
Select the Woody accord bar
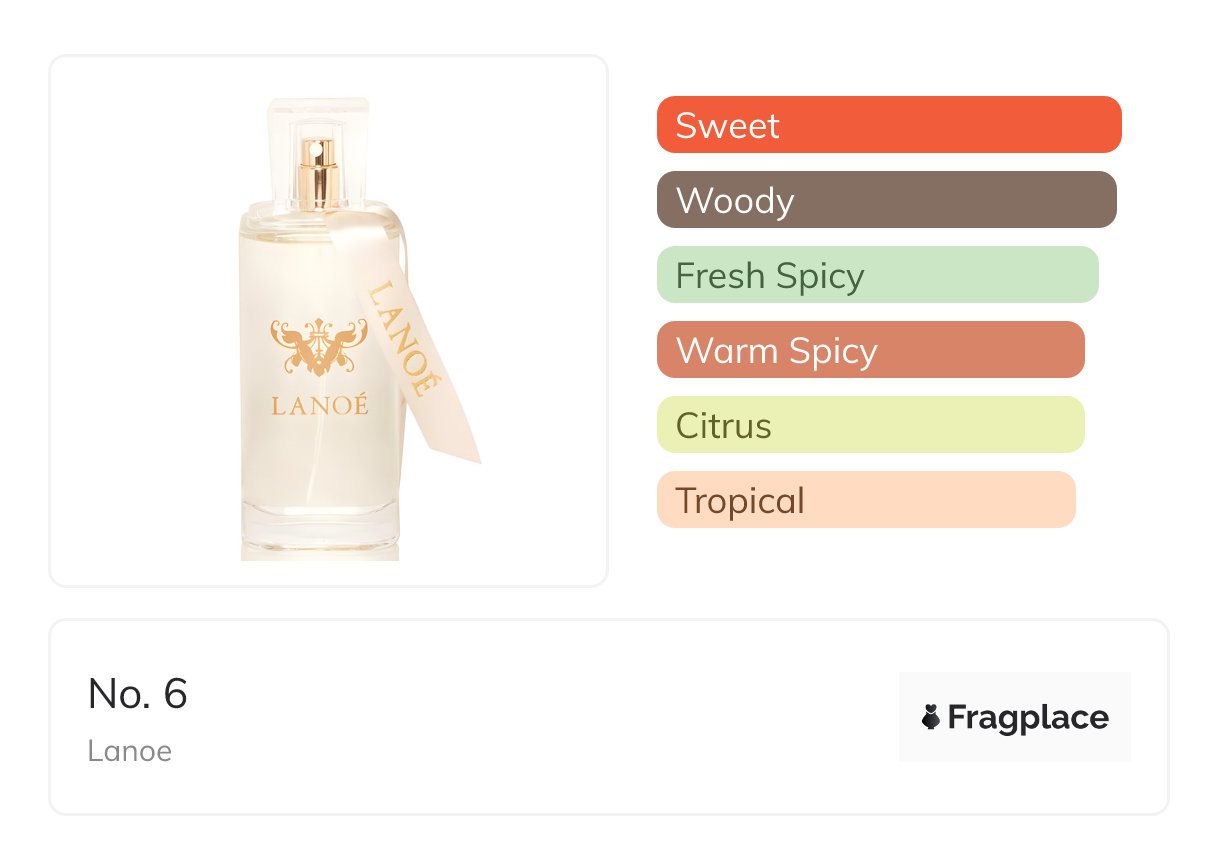coord(887,200)
